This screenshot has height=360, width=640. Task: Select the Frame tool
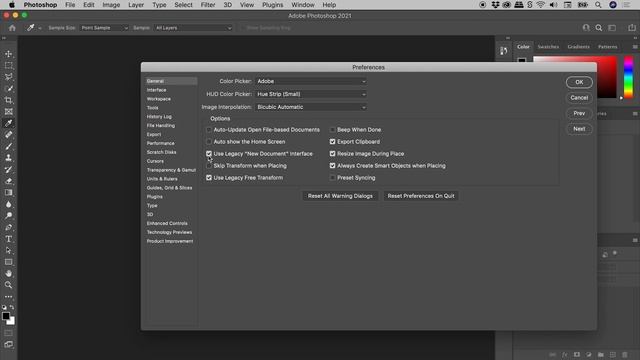click(9, 111)
